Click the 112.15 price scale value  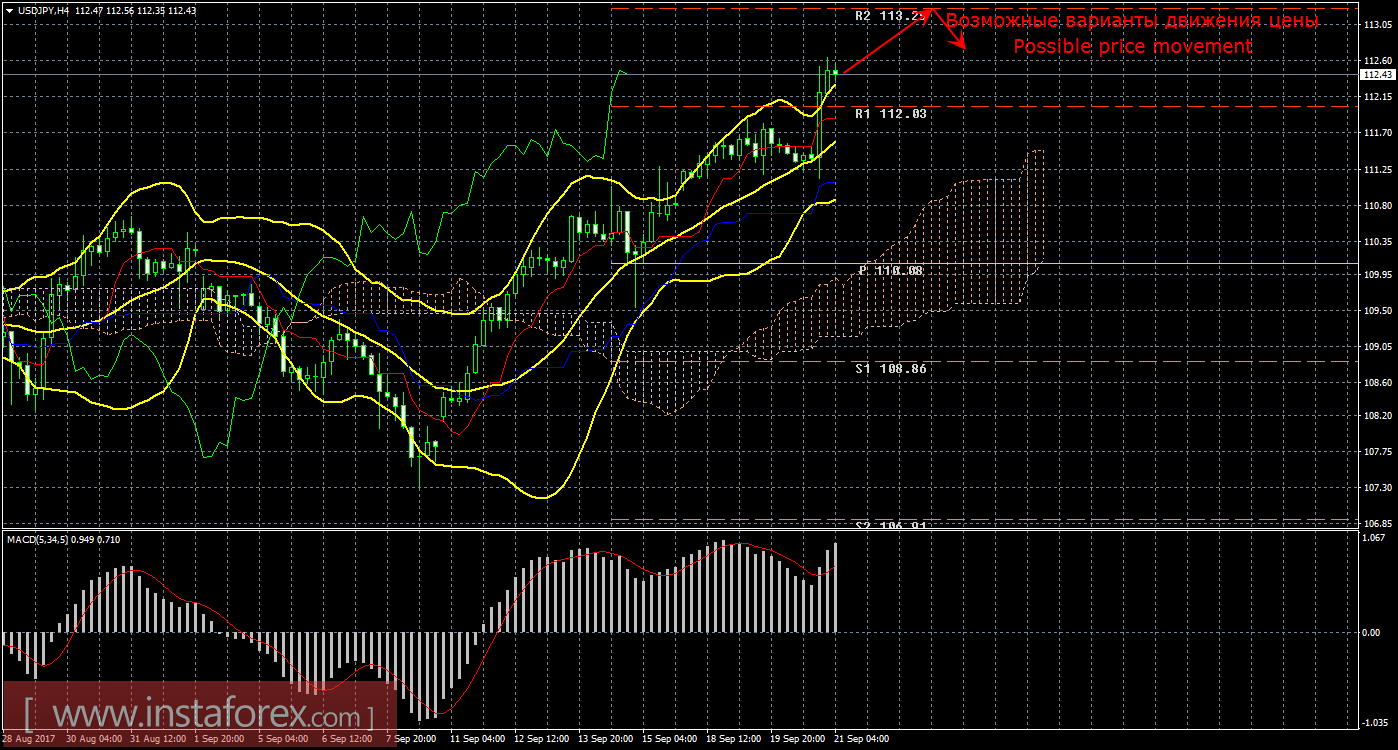(1377, 96)
